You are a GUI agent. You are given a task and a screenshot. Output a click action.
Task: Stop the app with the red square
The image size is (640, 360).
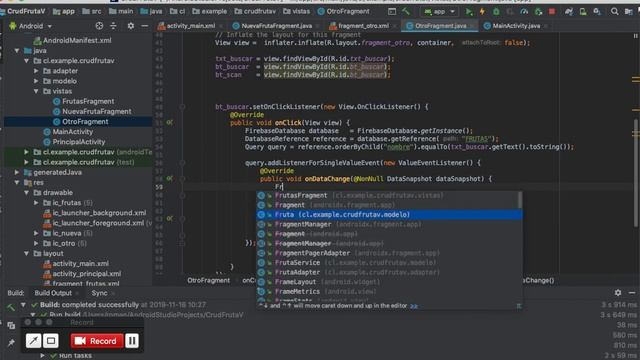tap(552, 12)
